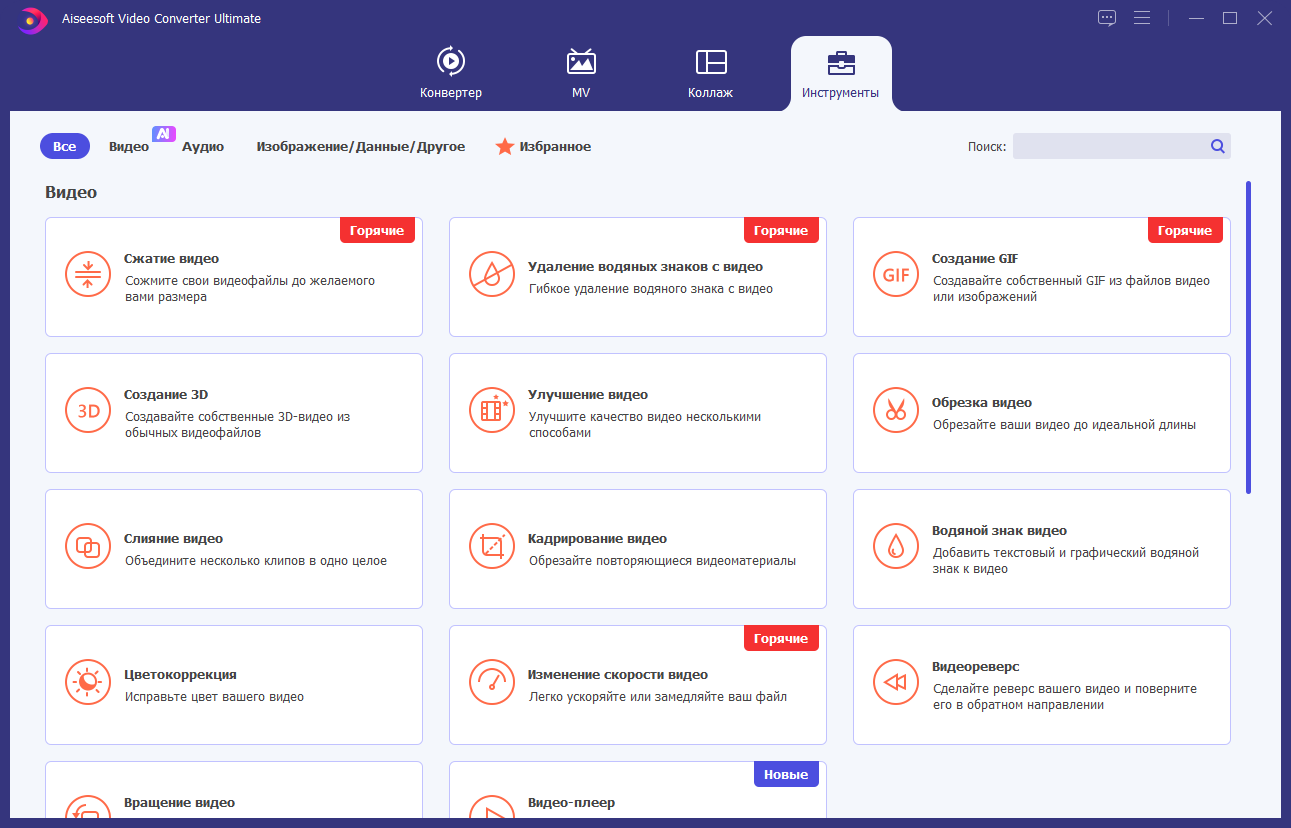
Task: Switch to the MV tab
Action: pos(581,73)
